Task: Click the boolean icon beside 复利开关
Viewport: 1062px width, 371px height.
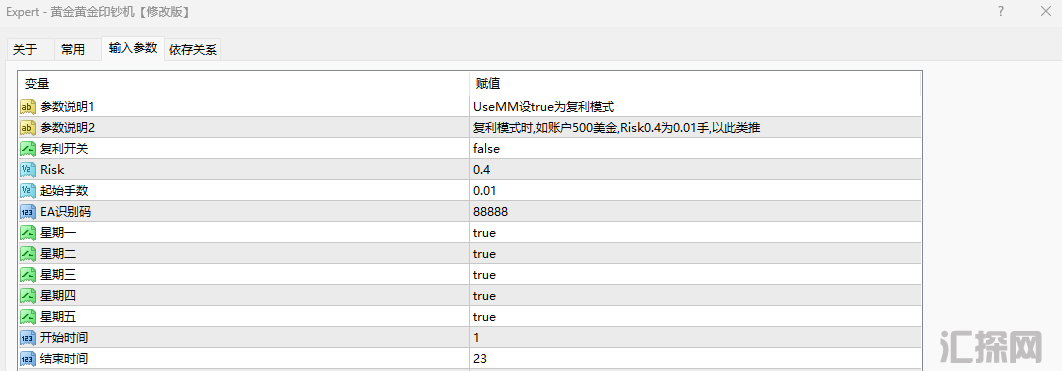Action: (28, 149)
